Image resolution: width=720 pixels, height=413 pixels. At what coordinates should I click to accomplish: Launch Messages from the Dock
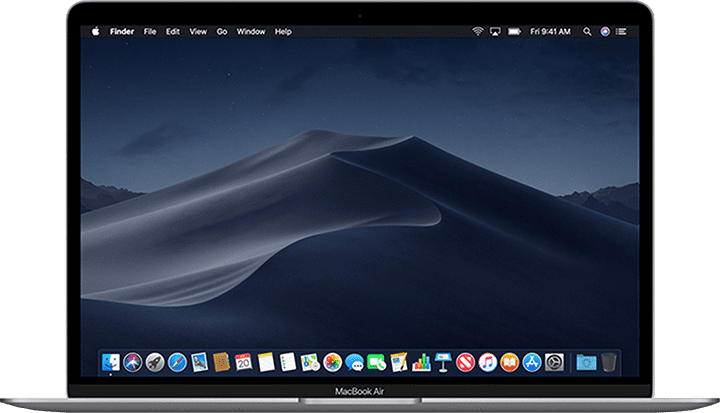354,361
